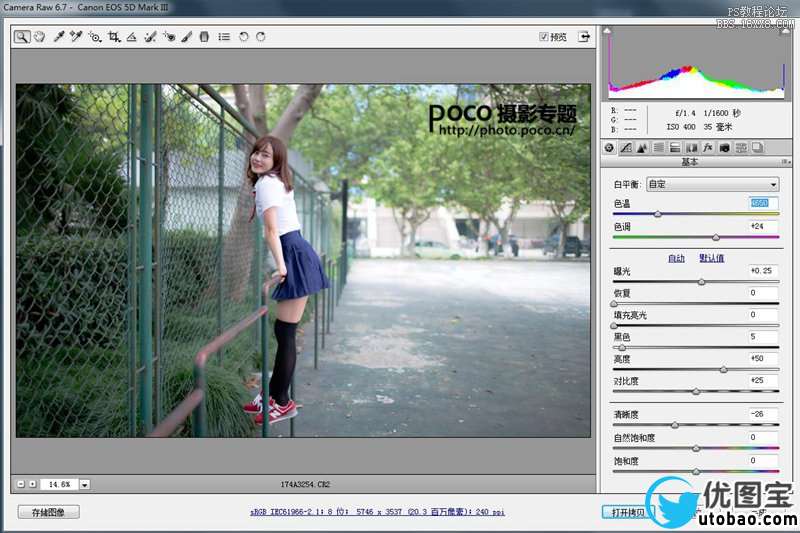
Task: Click the 曝光 exposure slider handle
Action: 702,282
